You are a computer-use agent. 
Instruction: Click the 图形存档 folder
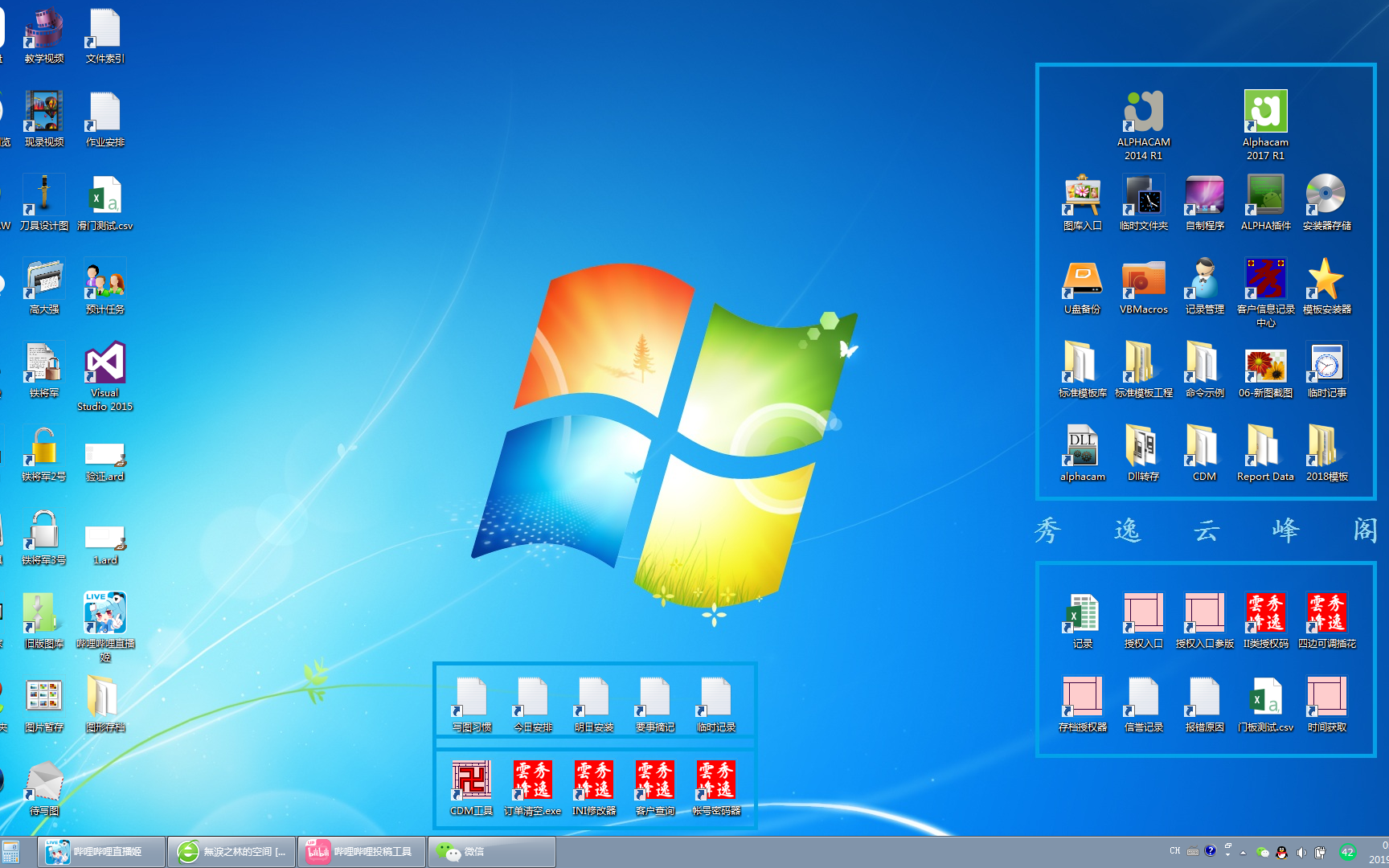click(104, 704)
